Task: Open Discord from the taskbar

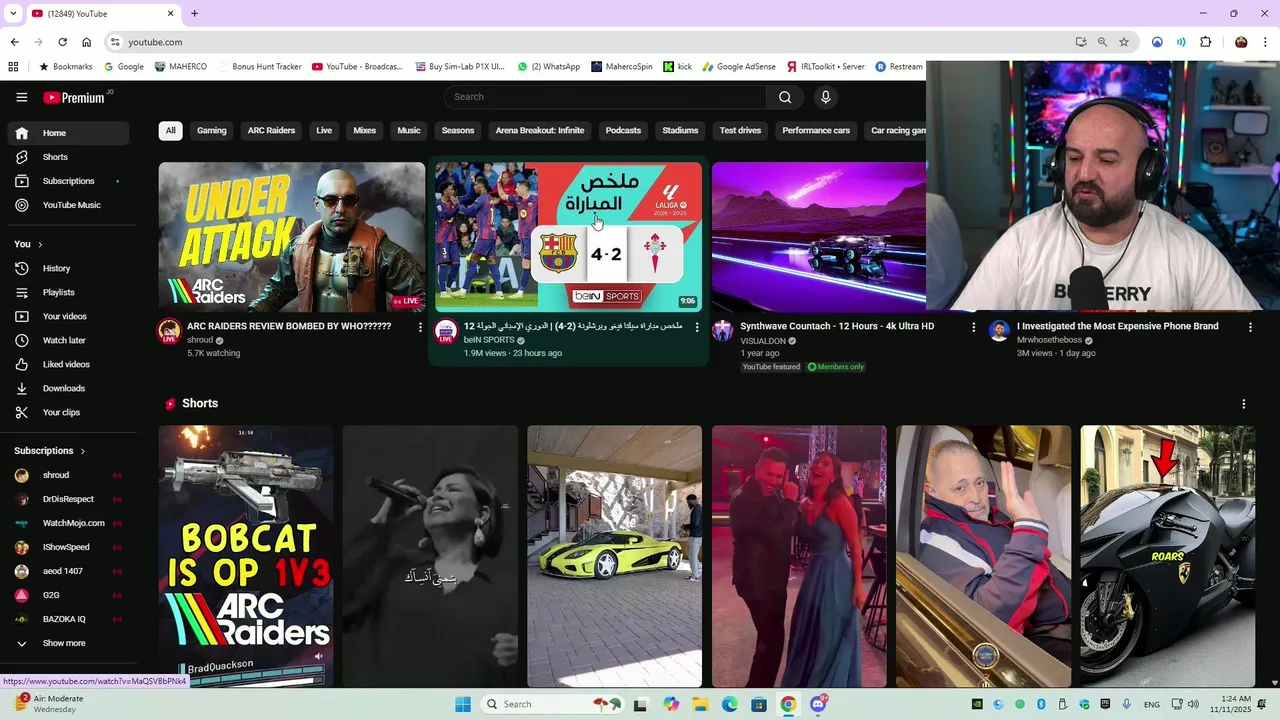Action: 818,704
